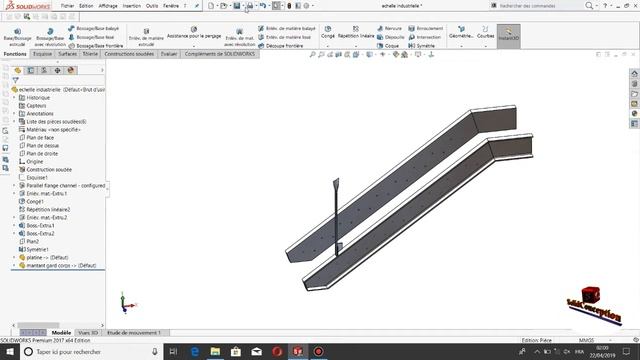Select Symétrie1 feature in tree
Image resolution: width=640 pixels, height=360 pixels.
coord(33,249)
